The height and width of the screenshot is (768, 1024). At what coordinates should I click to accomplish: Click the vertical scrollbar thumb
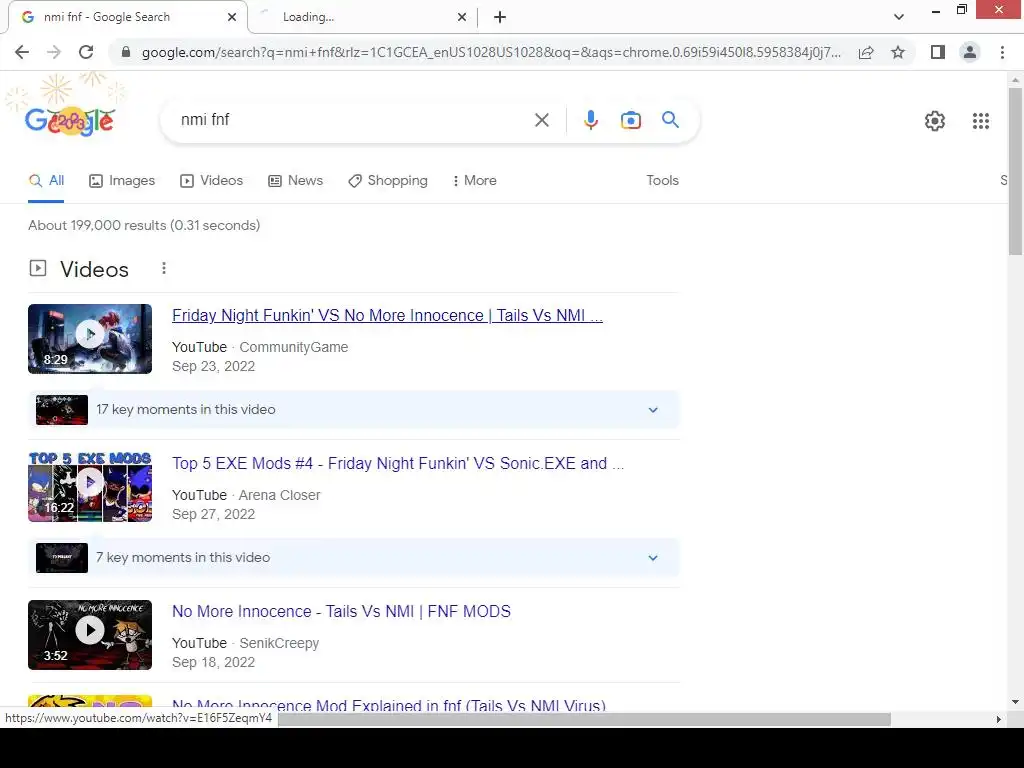[1015, 171]
